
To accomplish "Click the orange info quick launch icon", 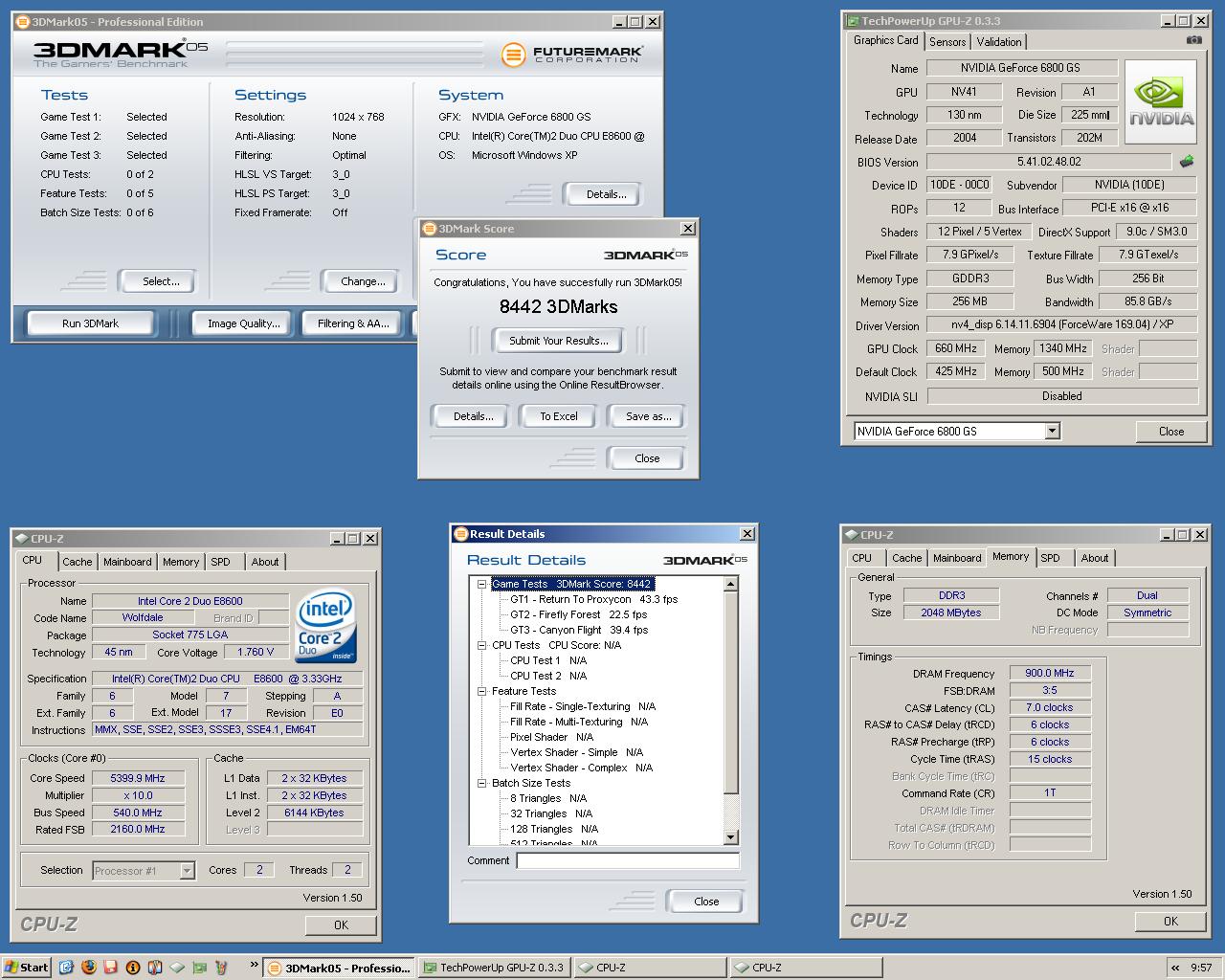I will [x=133, y=968].
